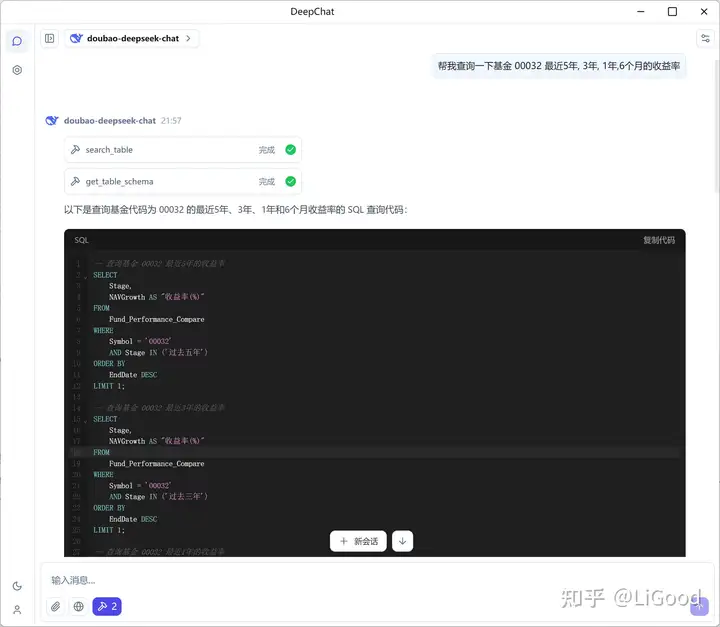This screenshot has height=627, width=720.
Task: Expand the chevron next to model name
Action: (188, 39)
